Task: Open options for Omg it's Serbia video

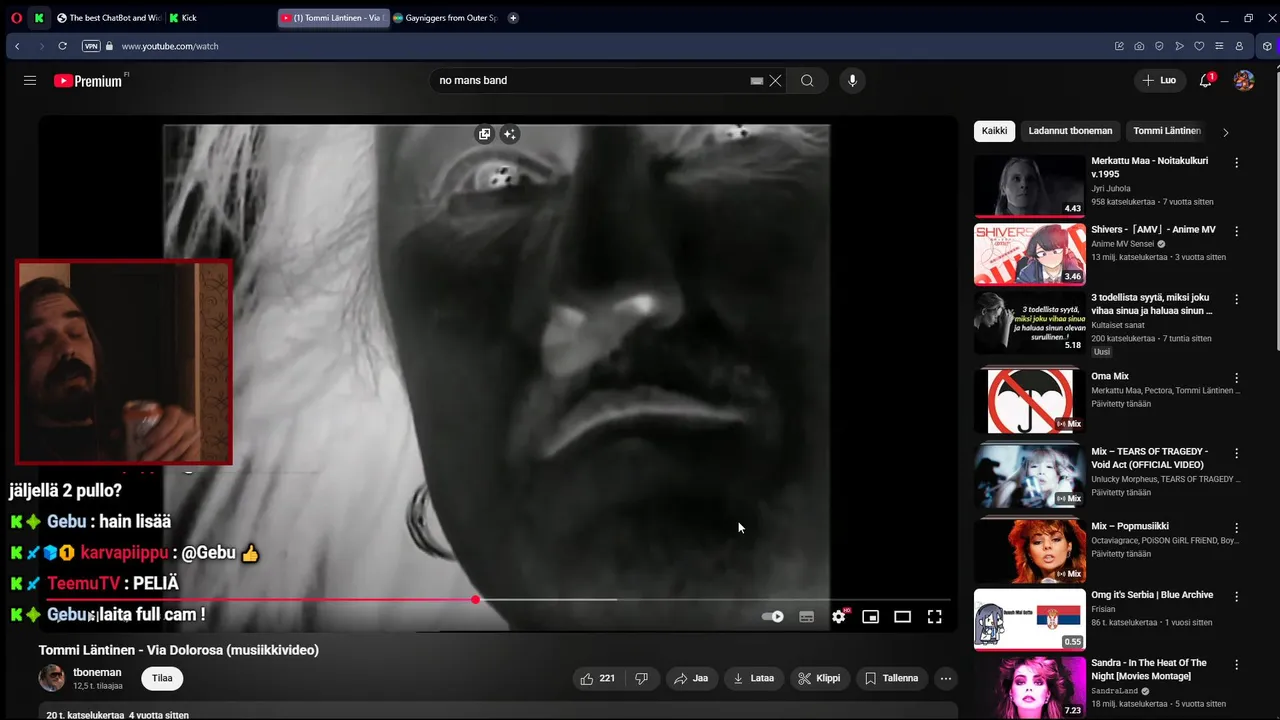Action: pos(1236,596)
